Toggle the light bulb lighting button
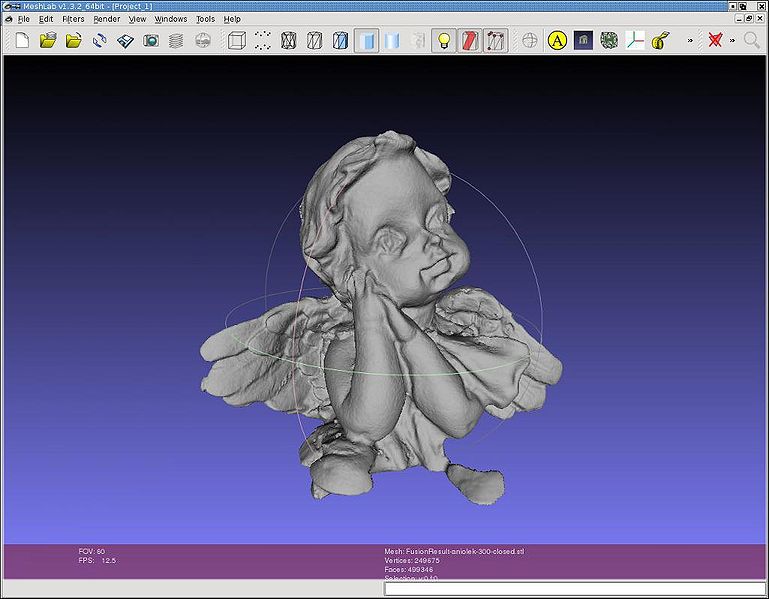This screenshot has height=599, width=769. coord(444,41)
